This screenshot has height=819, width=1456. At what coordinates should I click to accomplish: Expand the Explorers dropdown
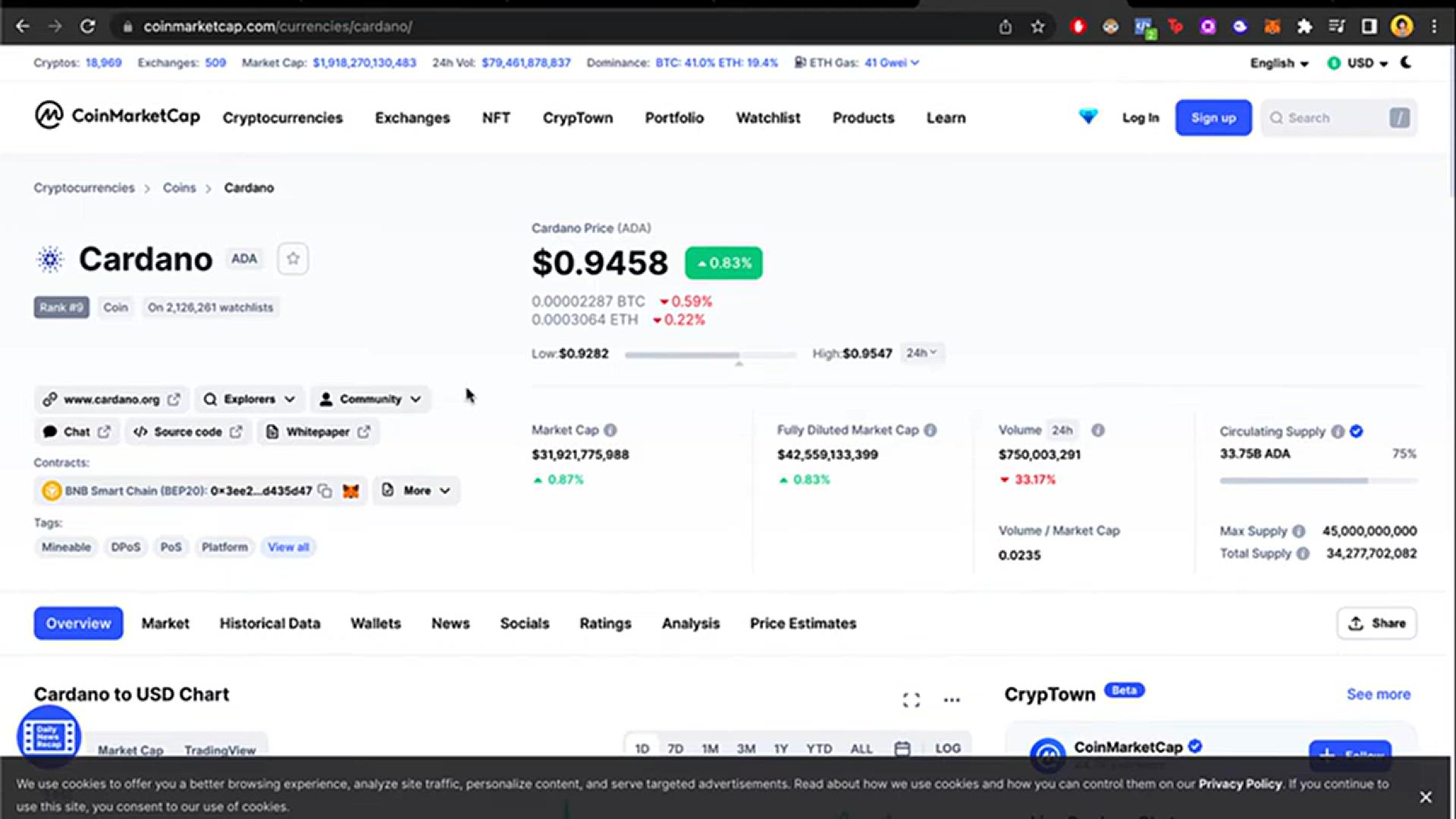(x=249, y=400)
